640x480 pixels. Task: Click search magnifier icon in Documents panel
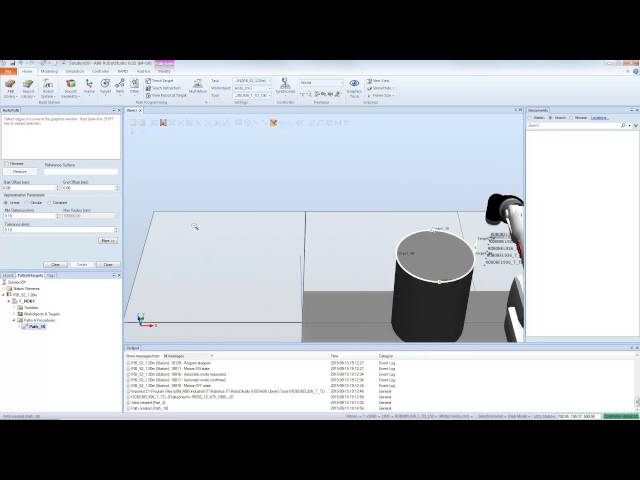pyautogui.click(x=623, y=125)
